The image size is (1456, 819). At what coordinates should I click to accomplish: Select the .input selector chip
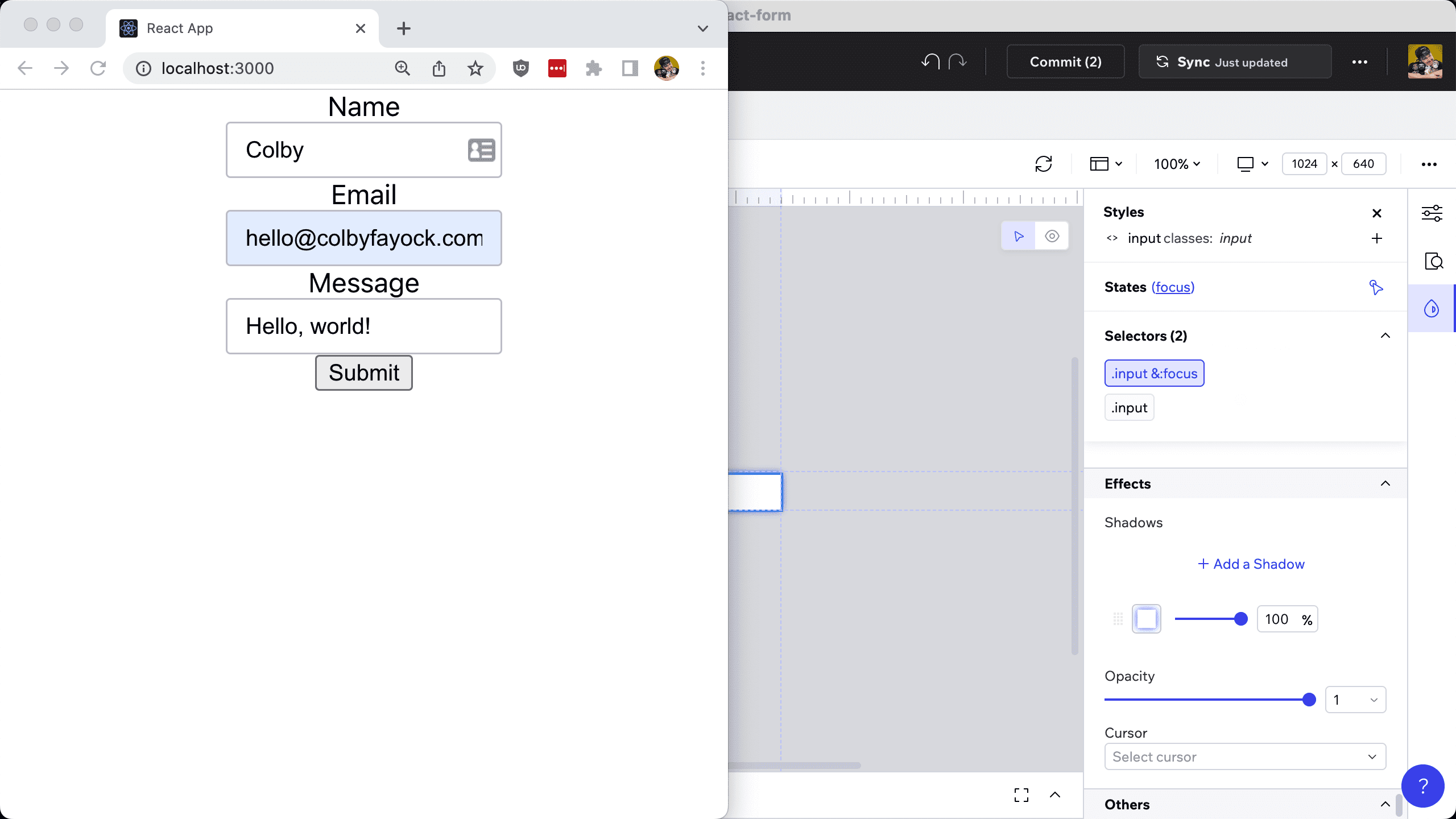(x=1129, y=407)
